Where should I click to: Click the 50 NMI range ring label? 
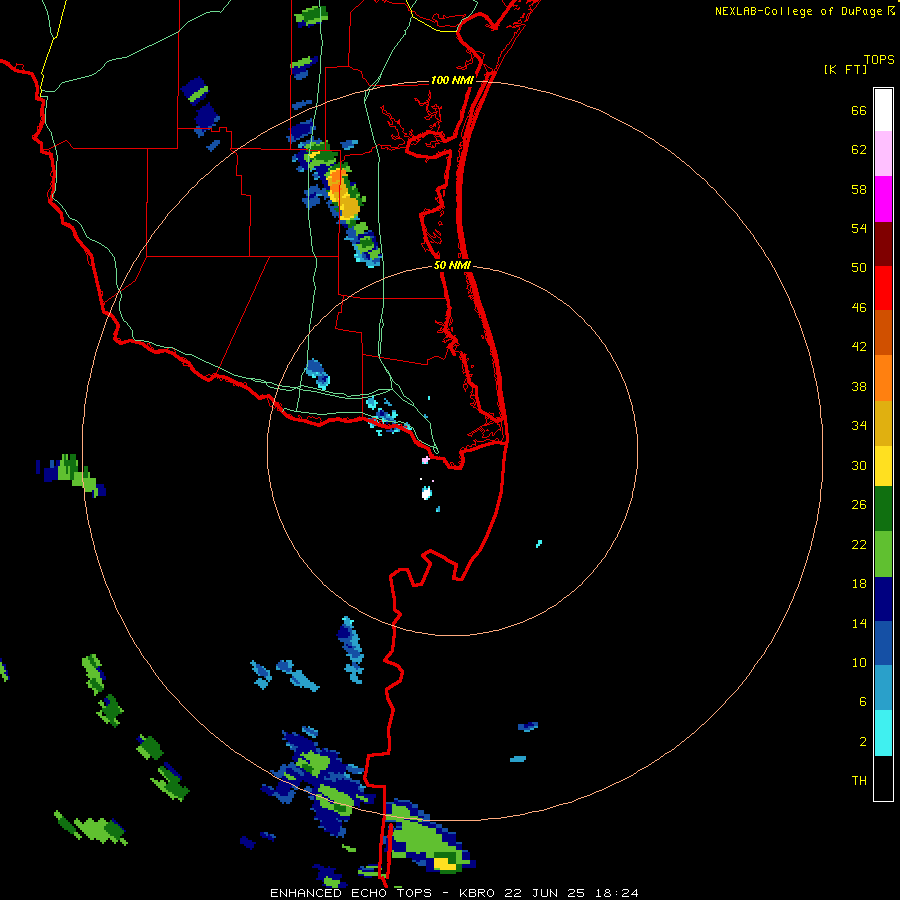[x=452, y=265]
